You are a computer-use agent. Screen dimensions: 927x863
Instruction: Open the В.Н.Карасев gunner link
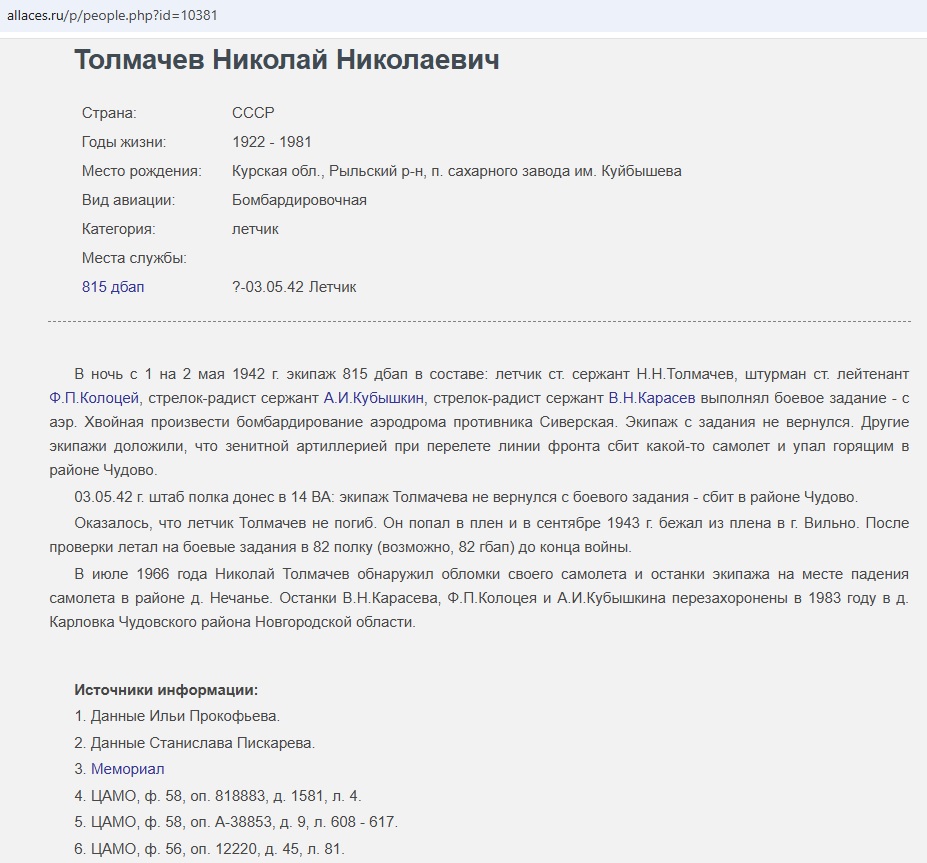[x=651, y=397]
